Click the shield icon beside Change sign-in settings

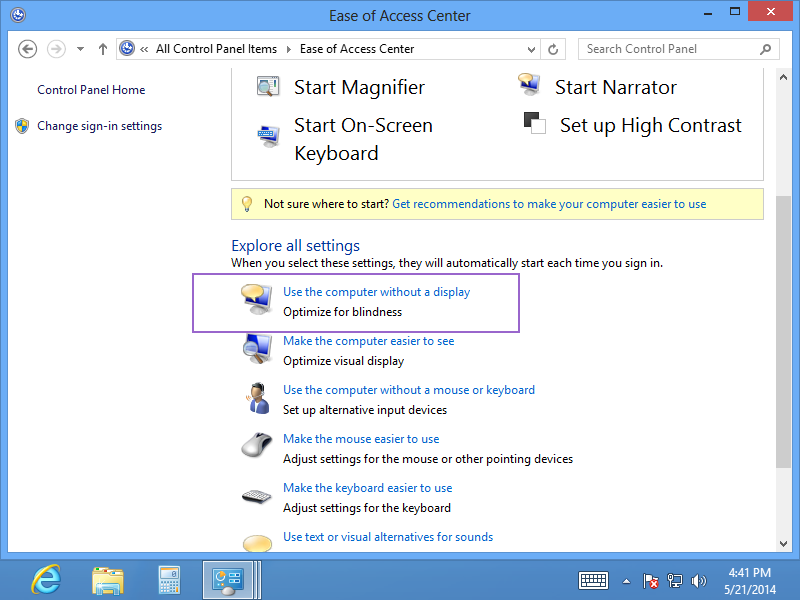(22, 126)
